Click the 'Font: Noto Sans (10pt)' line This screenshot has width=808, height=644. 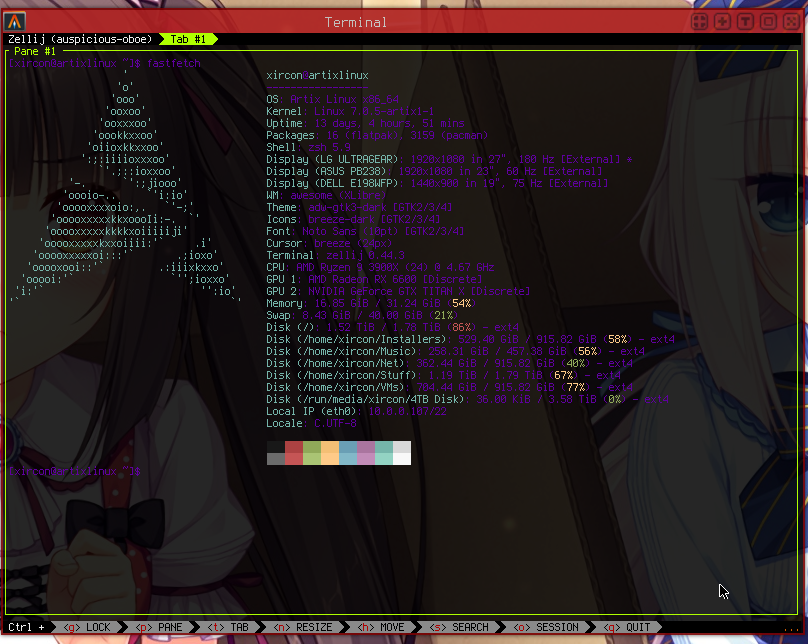[365, 231]
